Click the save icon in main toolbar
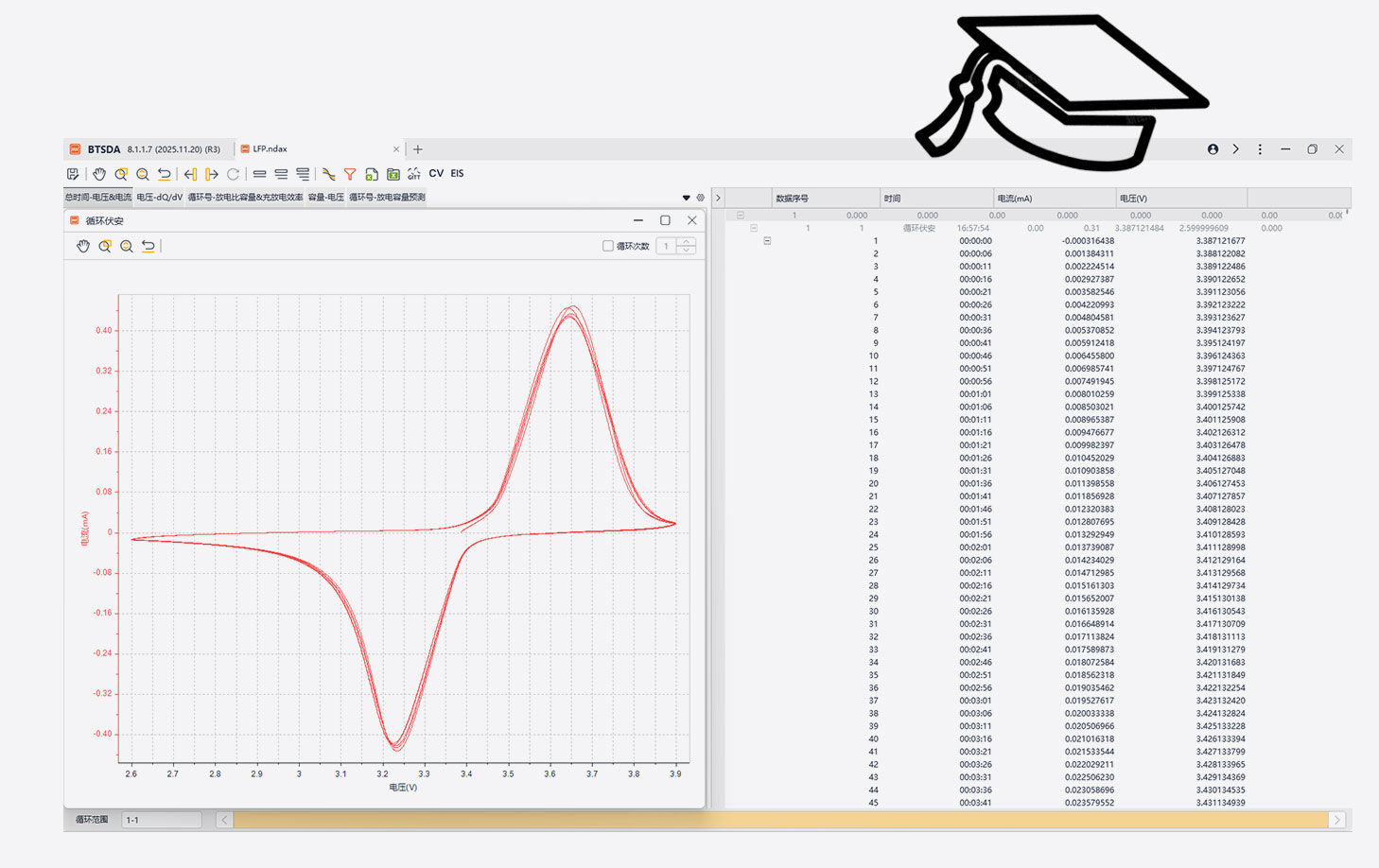This screenshot has width=1379, height=868. point(73,174)
